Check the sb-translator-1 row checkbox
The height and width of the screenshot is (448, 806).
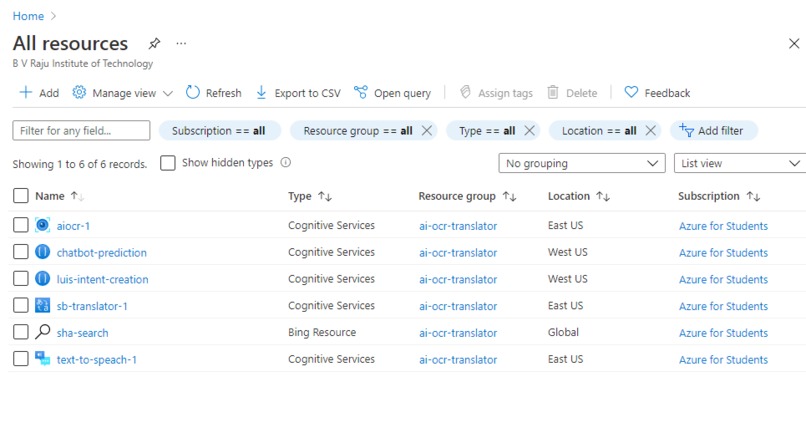21,305
